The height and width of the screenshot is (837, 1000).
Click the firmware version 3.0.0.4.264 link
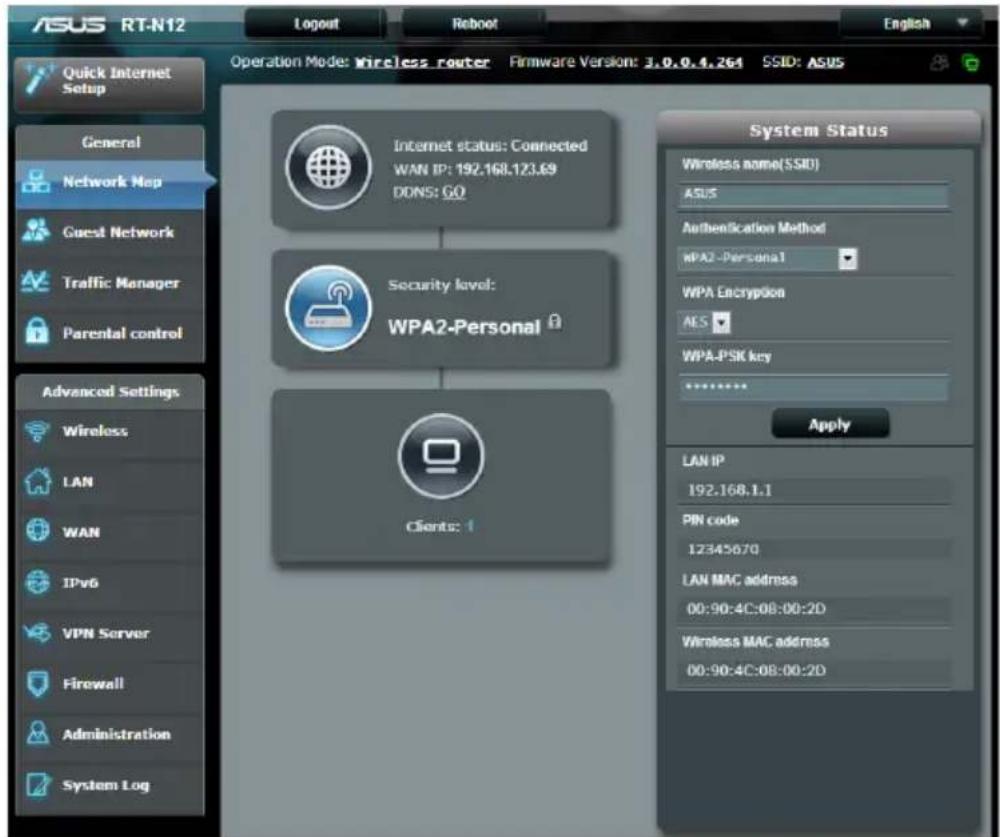(x=693, y=63)
